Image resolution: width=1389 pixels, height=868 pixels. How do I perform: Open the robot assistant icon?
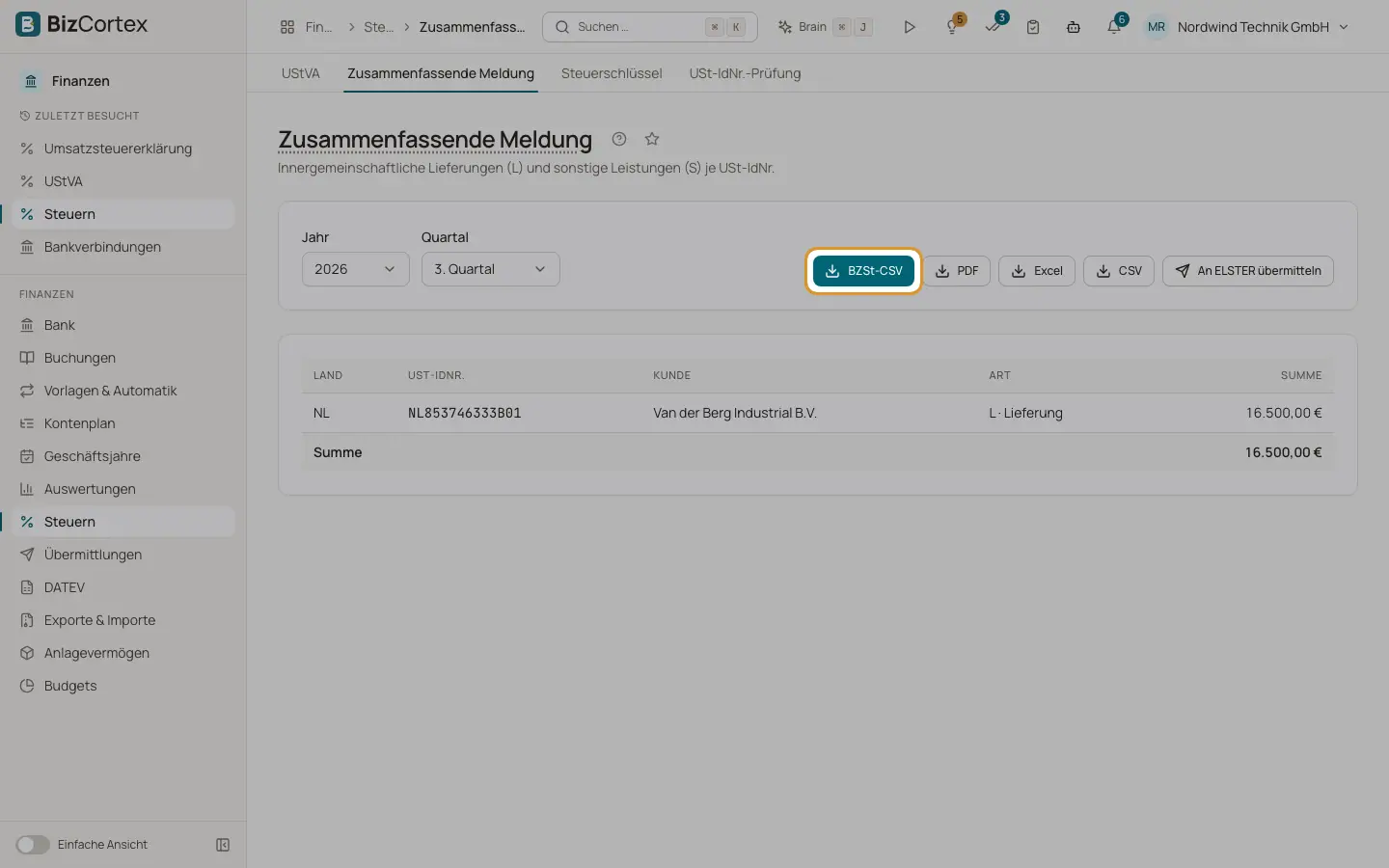tap(1074, 27)
